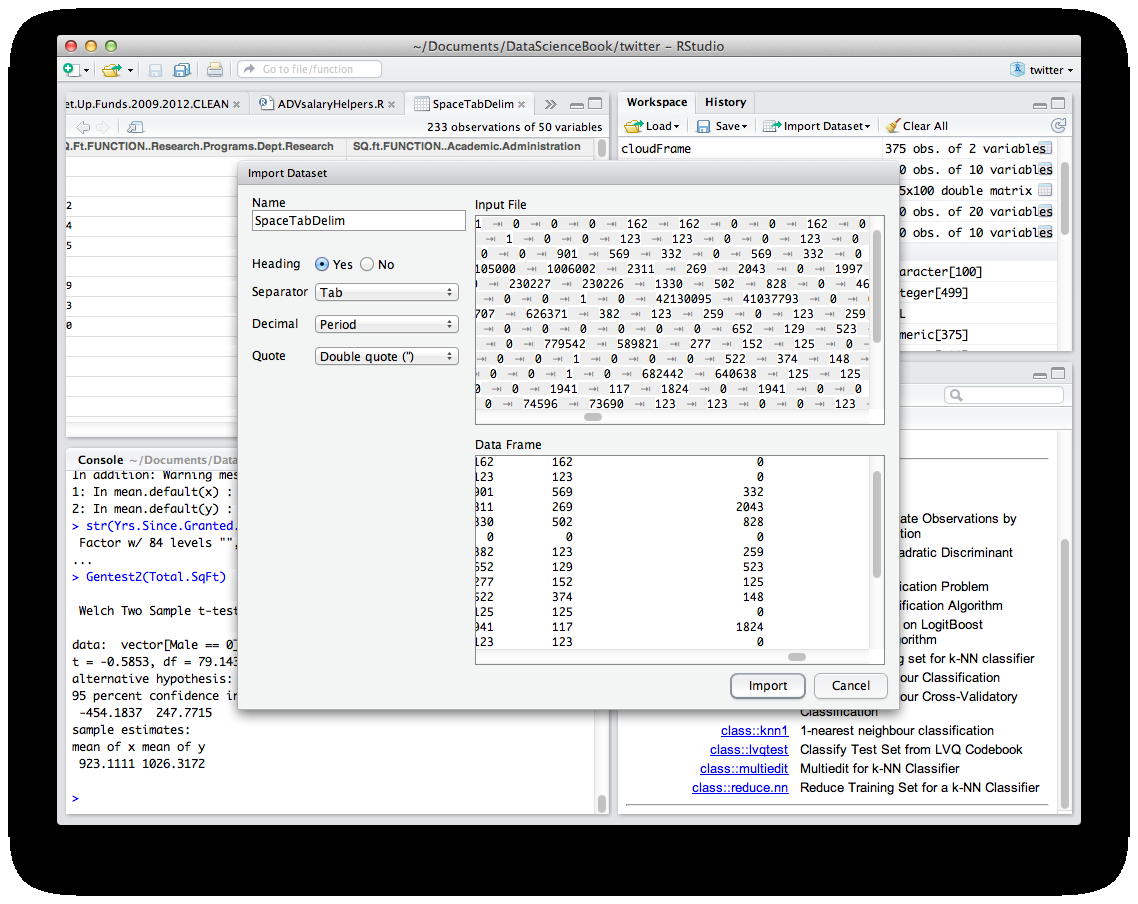Click the Print icon in main toolbar
Image resolution: width=1138 pixels, height=904 pixels.
point(215,70)
